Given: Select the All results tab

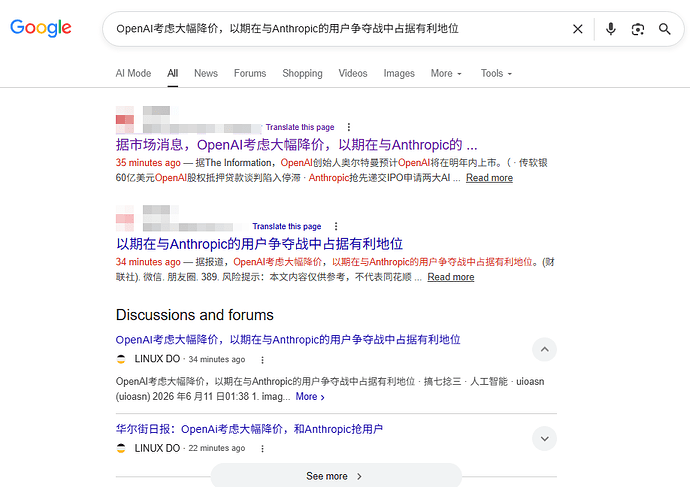Looking at the screenshot, I should click(x=172, y=73).
